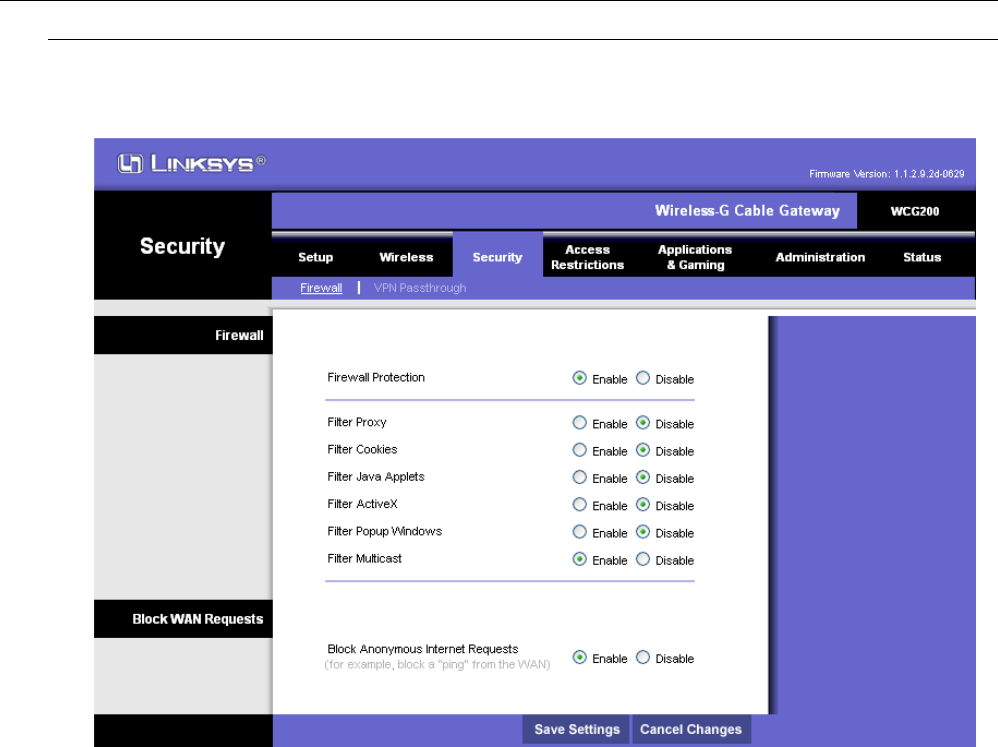Select Disable for Filter ActiveX
This screenshot has width=998, height=747.
coord(643,505)
